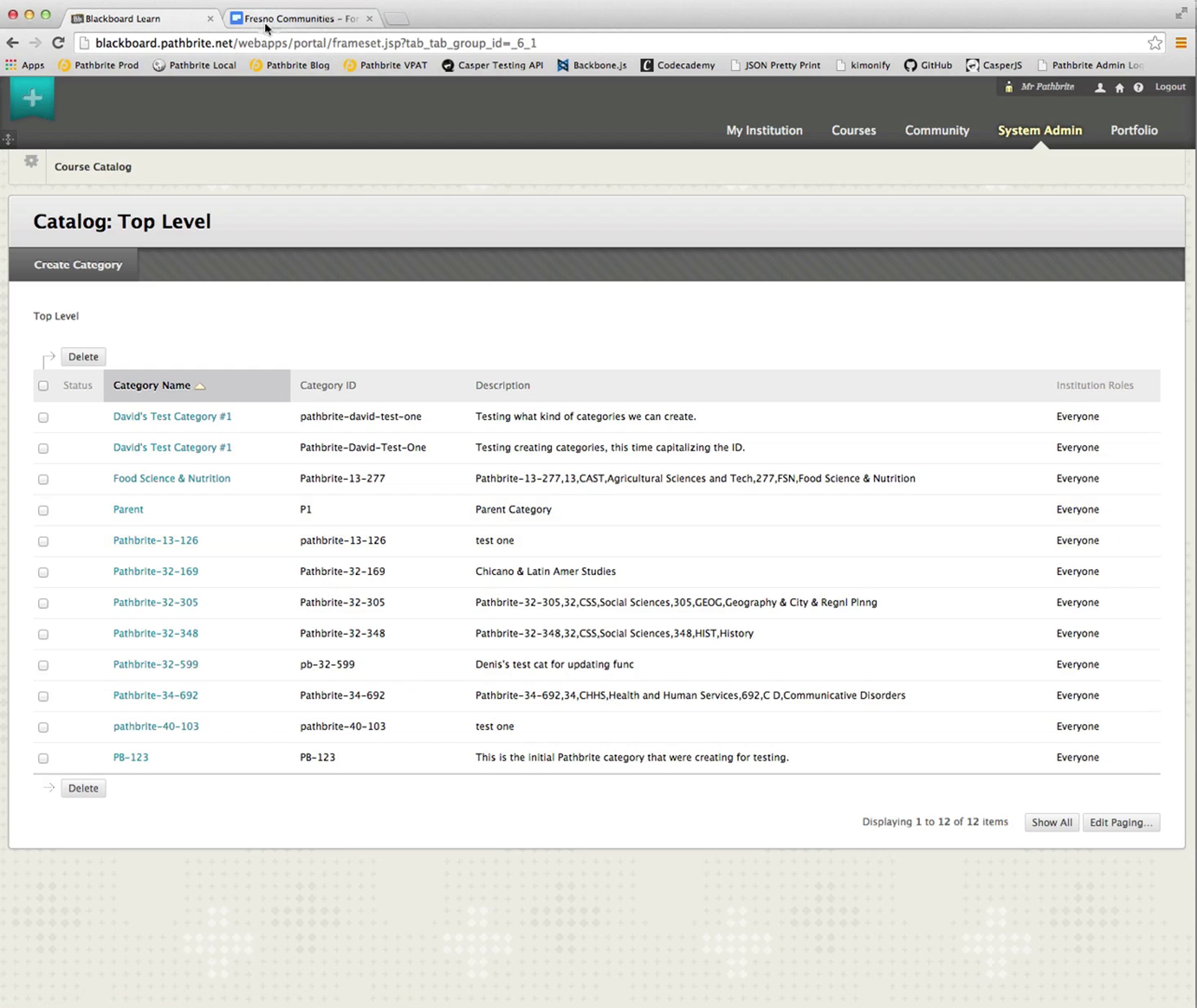Click the Create Category button
Viewport: 1197px width, 1008px height.
tap(78, 265)
